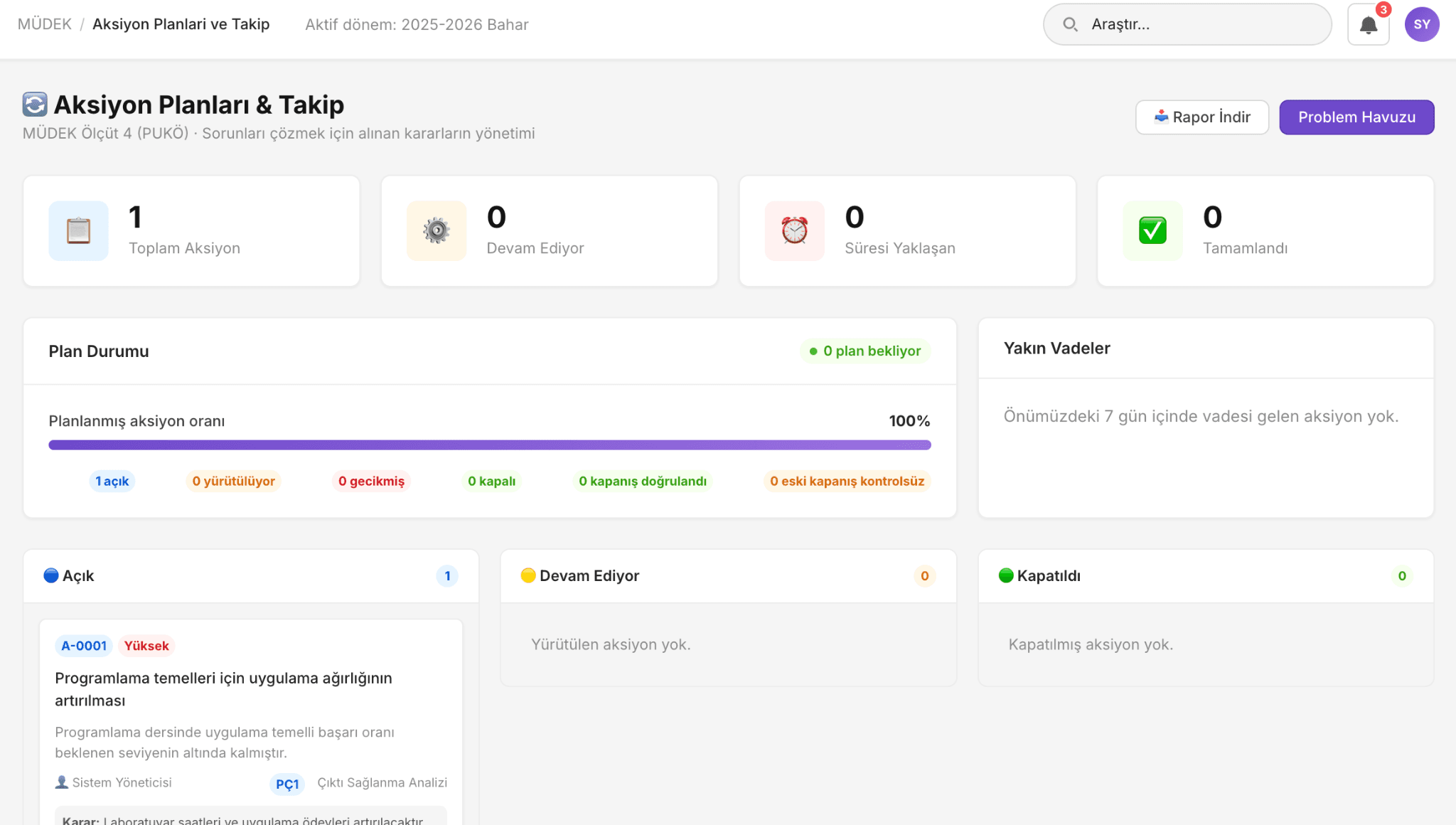Click the 100% progress value

(909, 421)
